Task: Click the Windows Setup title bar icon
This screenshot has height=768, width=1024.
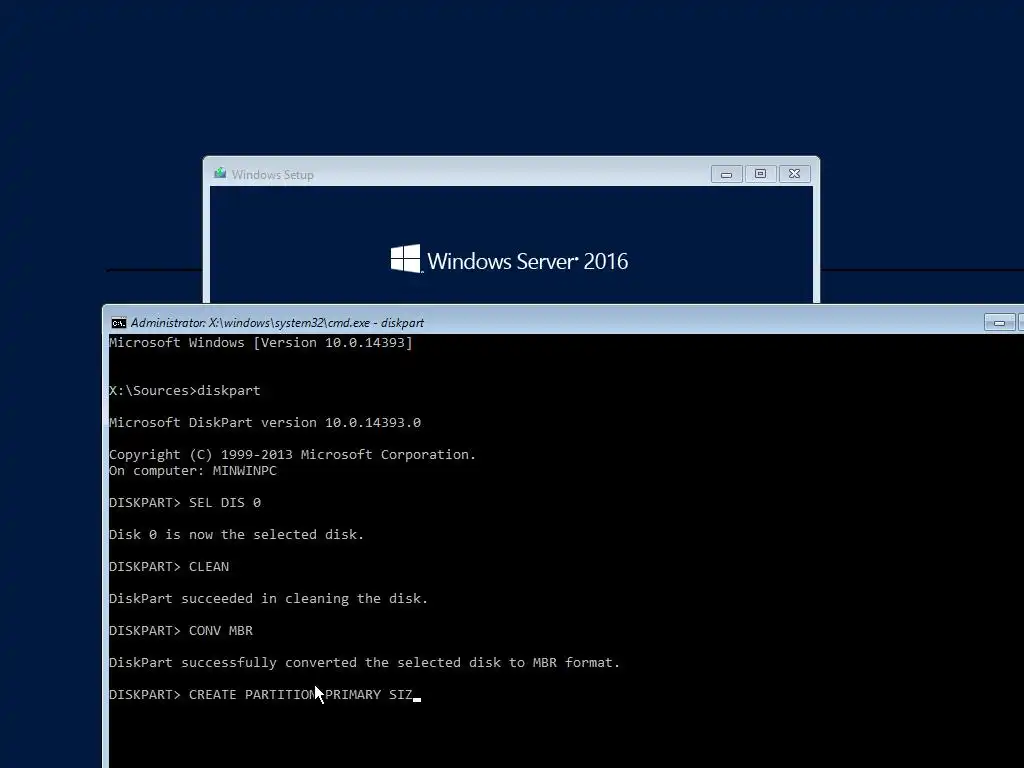Action: pyautogui.click(x=220, y=174)
